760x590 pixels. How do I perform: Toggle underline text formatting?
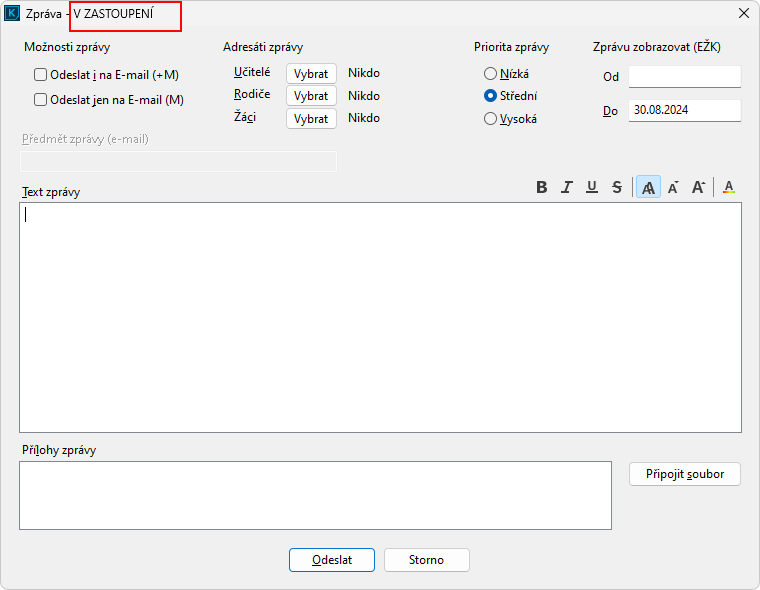[x=592, y=187]
